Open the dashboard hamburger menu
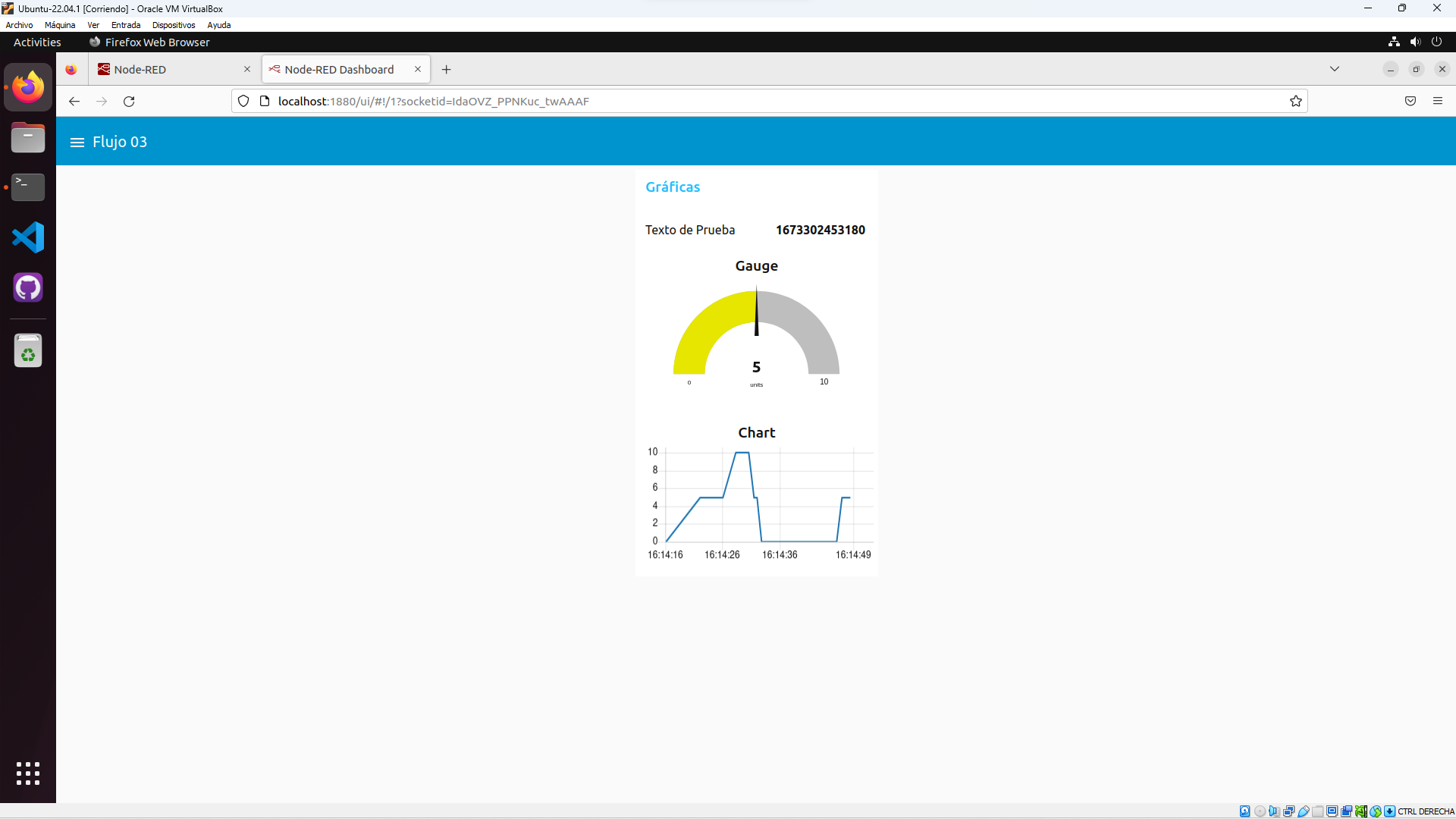 click(x=77, y=142)
